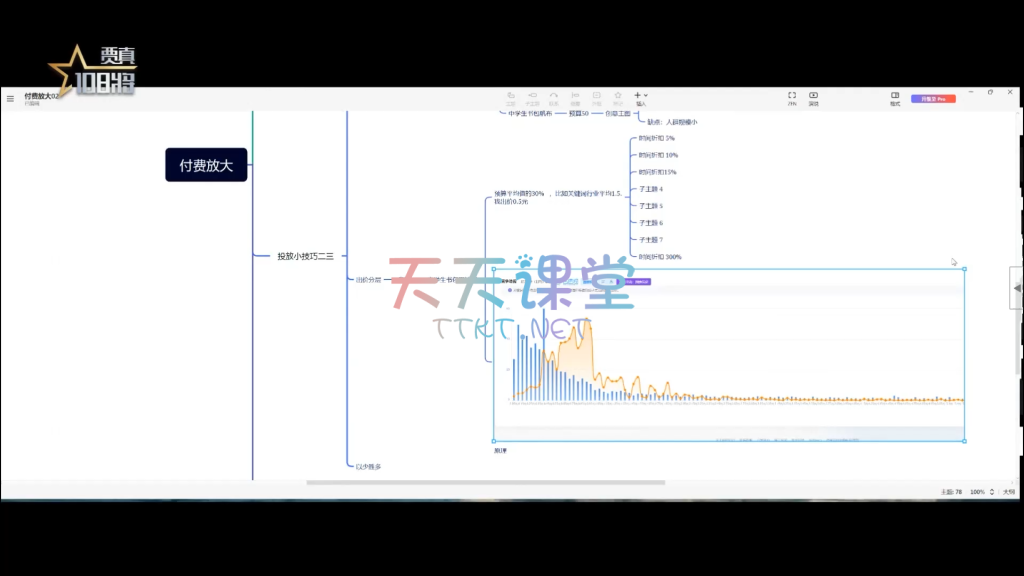The image size is (1024, 576).
Task: Expand the collapsed right side panel arrow
Action: click(x=1017, y=288)
